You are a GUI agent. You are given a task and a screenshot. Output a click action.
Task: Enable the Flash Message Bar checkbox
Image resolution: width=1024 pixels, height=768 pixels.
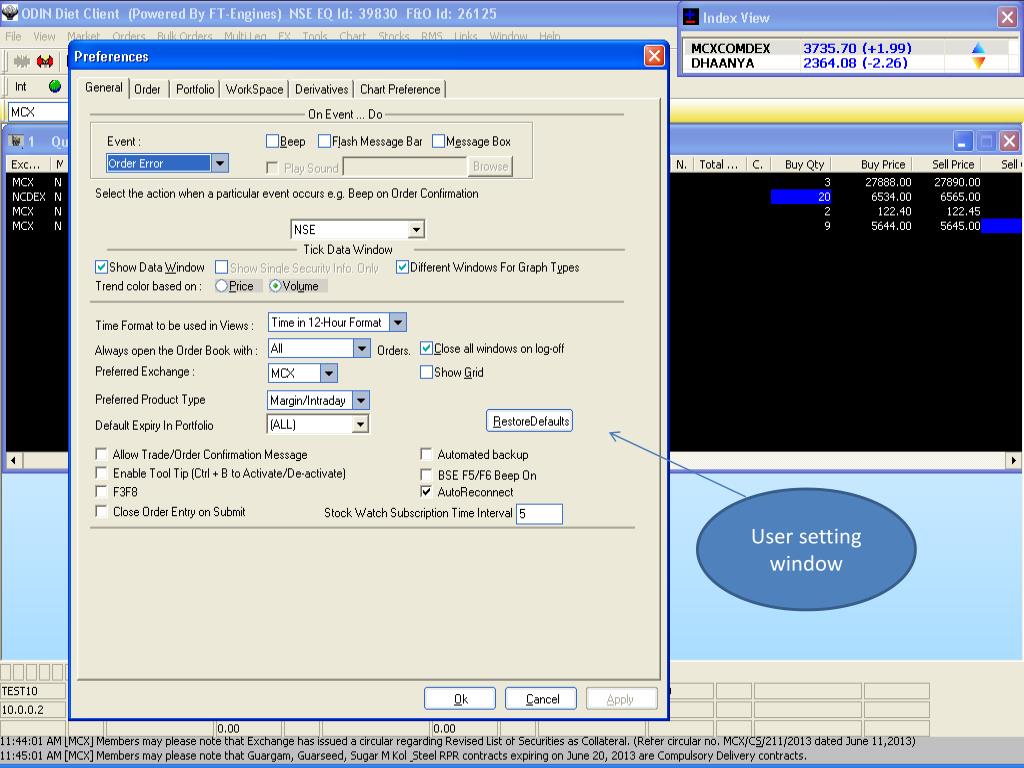pos(325,141)
